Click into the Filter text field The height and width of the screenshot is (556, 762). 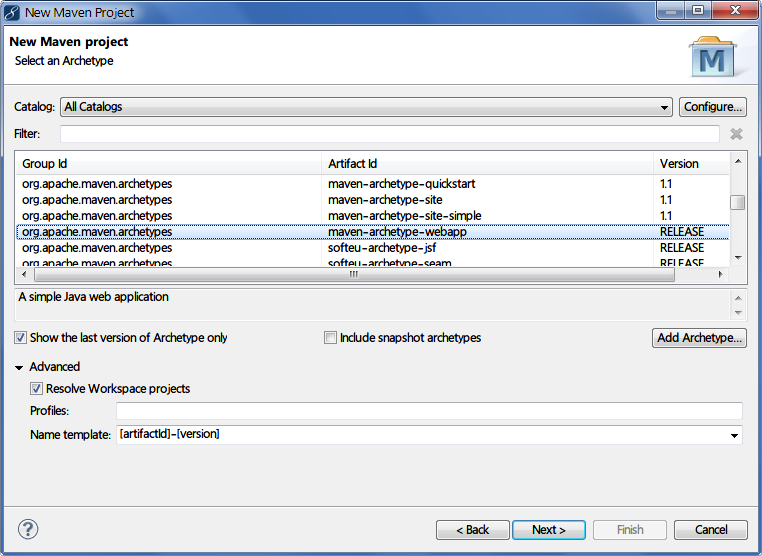[x=389, y=134]
